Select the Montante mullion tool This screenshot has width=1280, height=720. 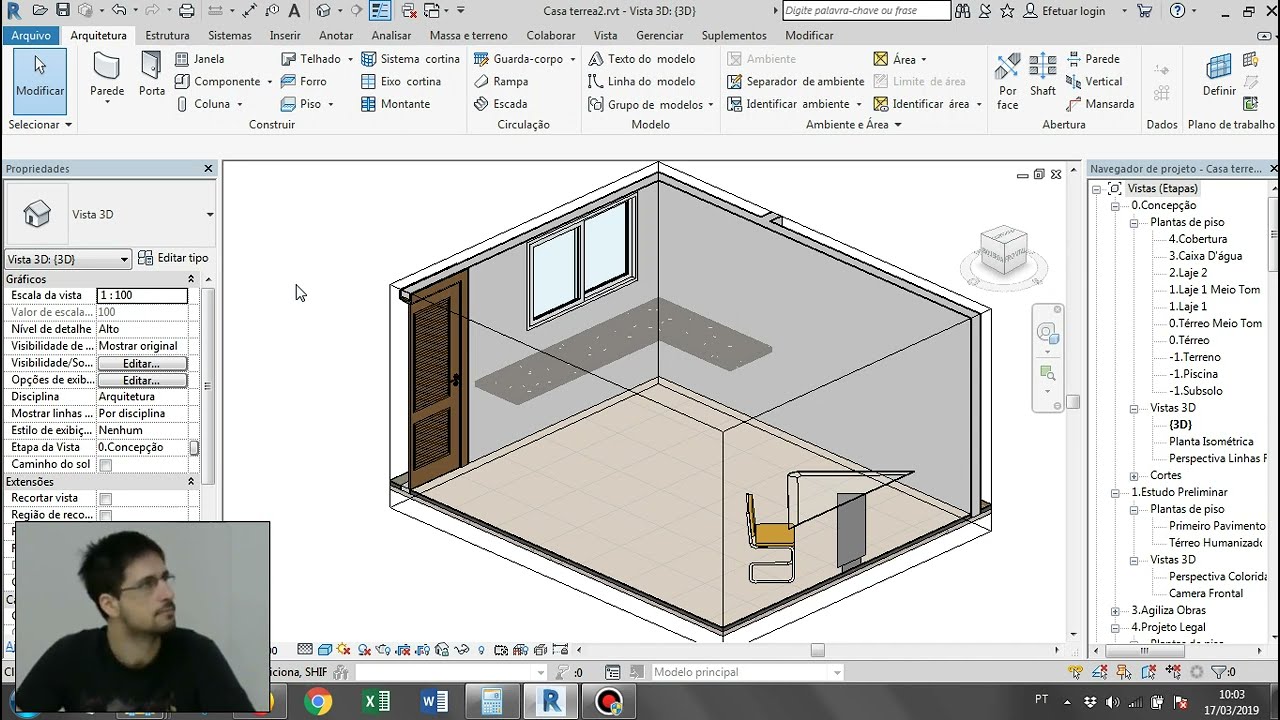pos(395,104)
